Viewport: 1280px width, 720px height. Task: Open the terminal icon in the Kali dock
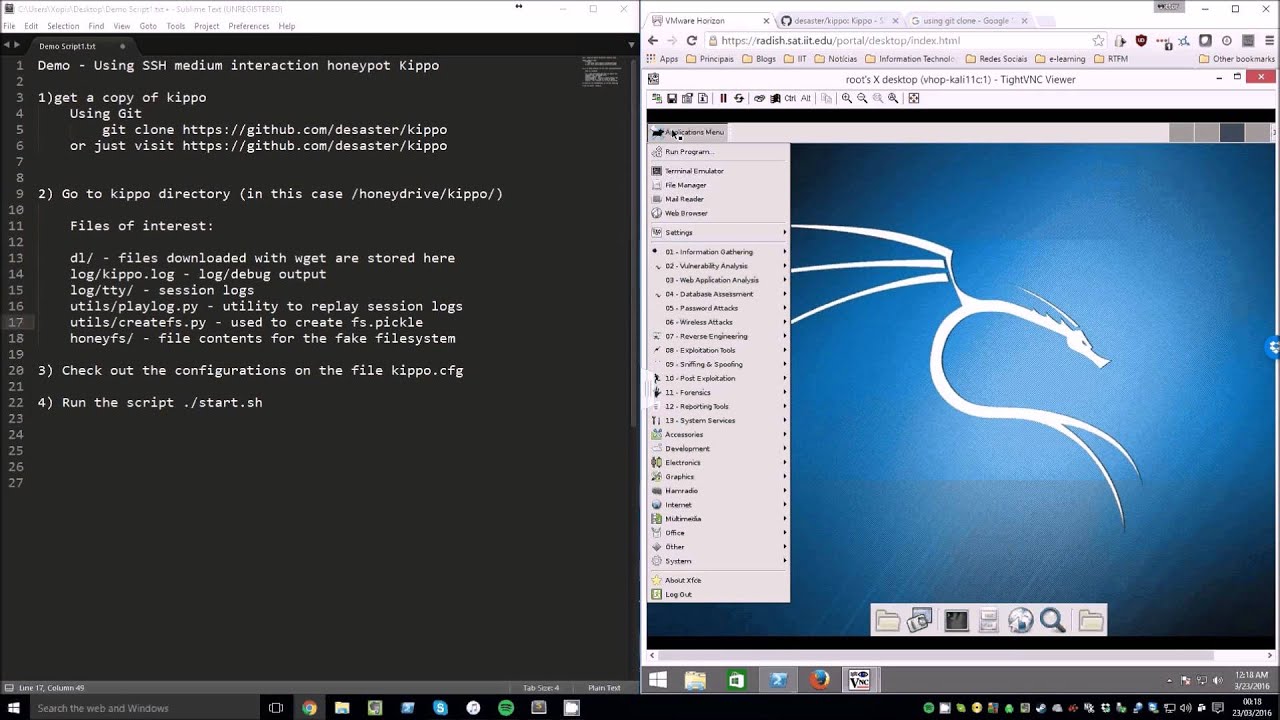pyautogui.click(x=956, y=621)
